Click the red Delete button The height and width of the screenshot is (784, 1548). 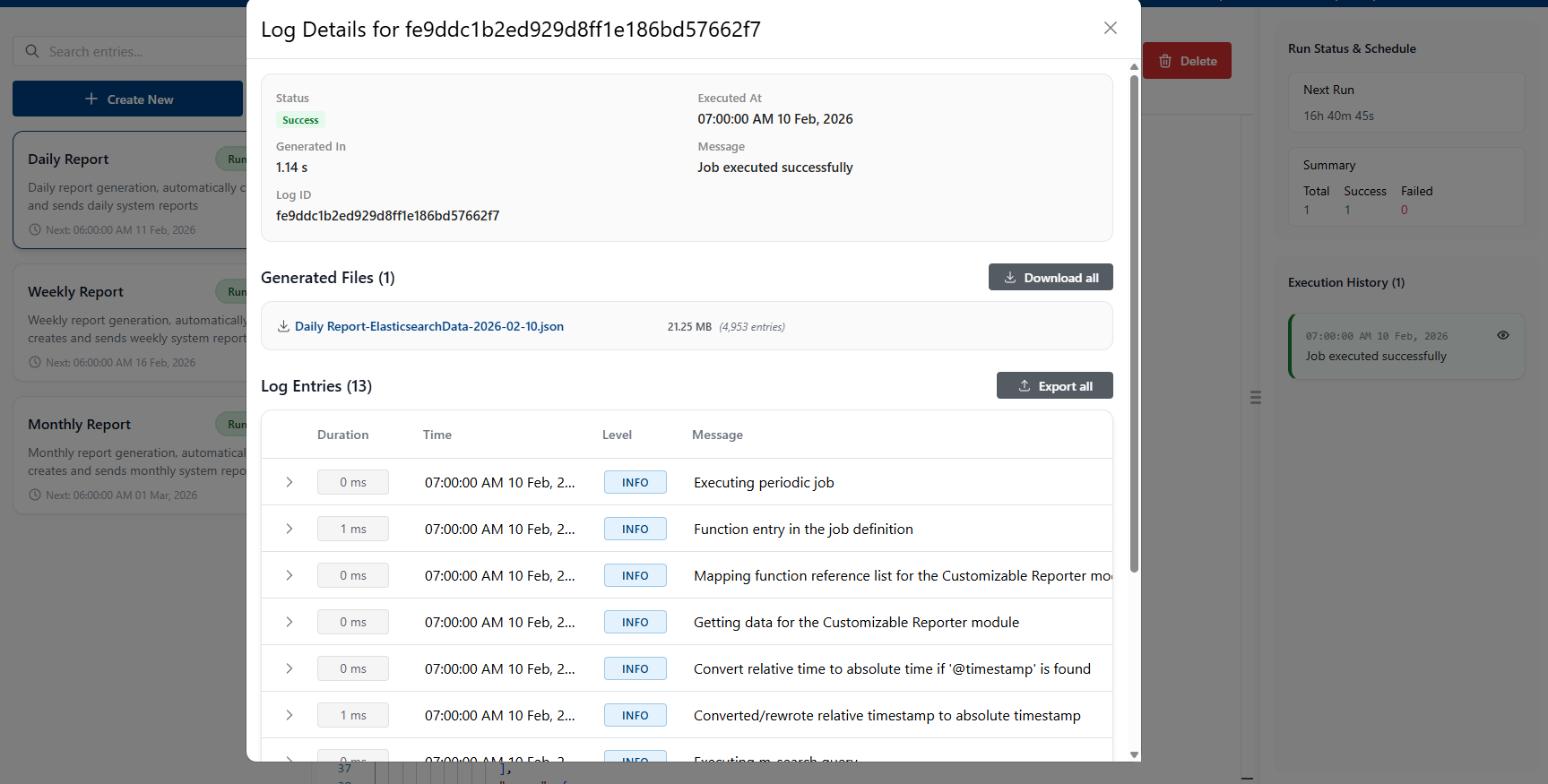[1187, 61]
